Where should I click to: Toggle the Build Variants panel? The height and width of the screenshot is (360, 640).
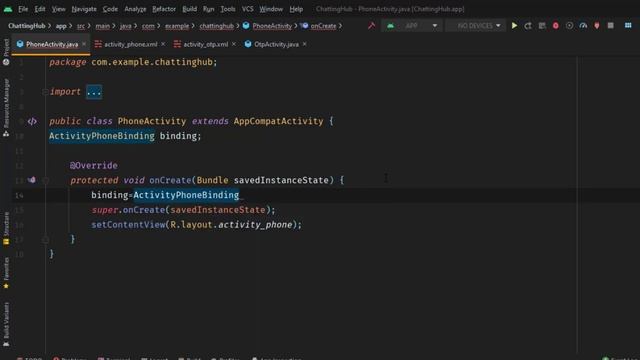[6, 324]
